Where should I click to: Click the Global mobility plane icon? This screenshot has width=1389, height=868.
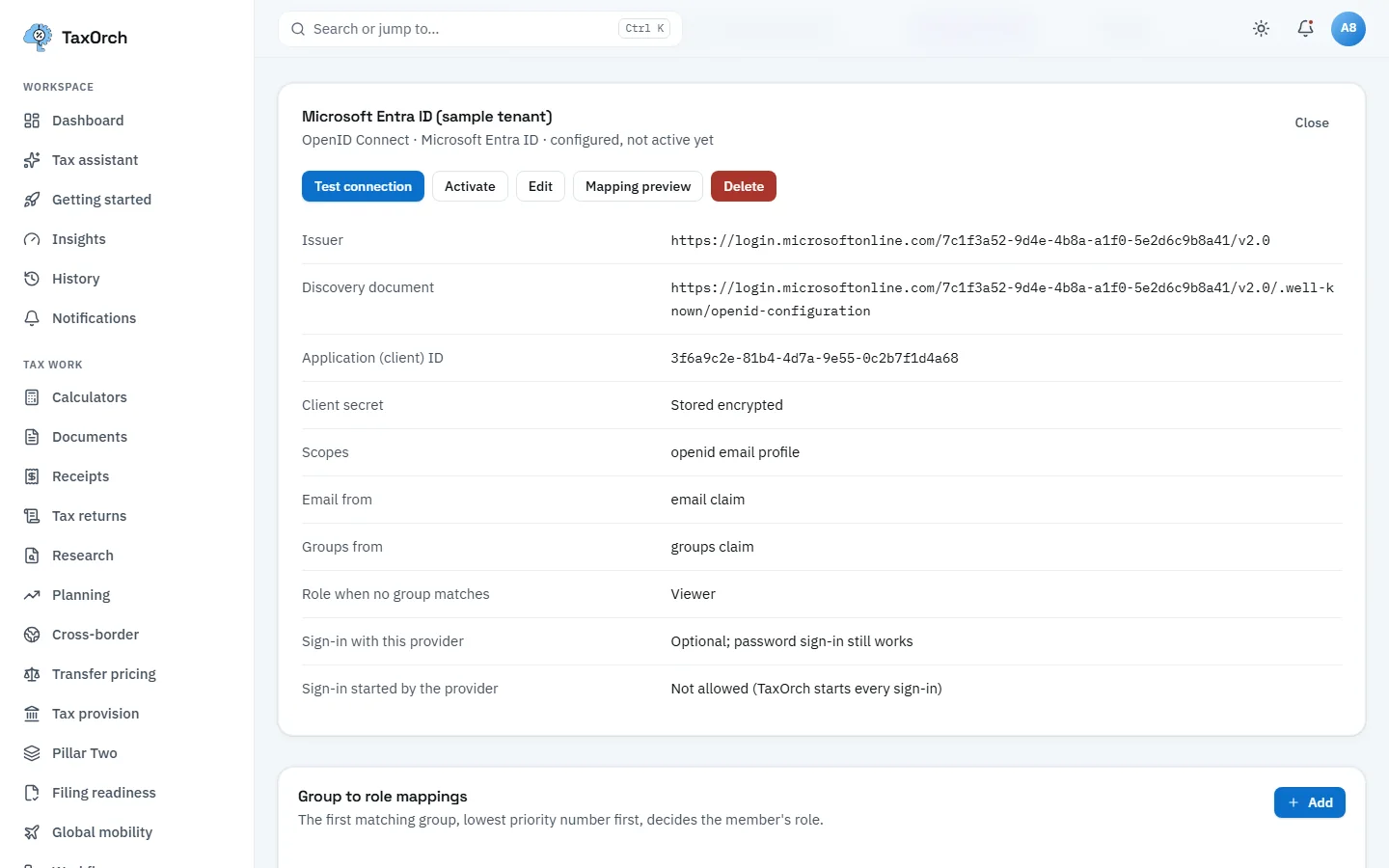32,832
